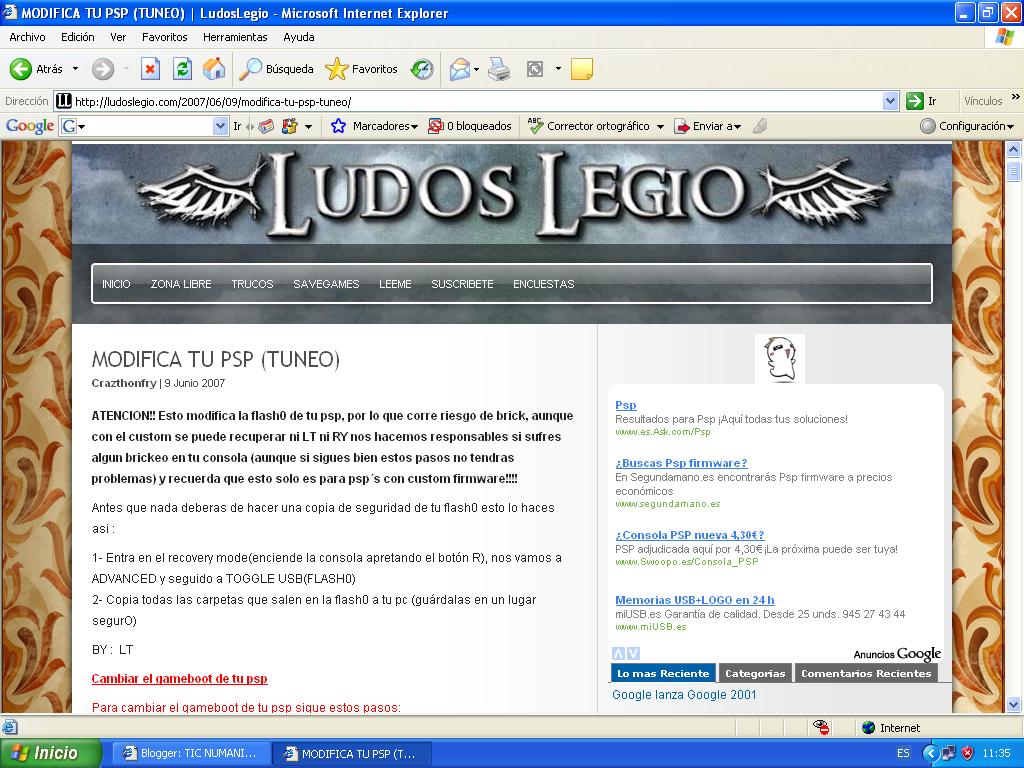The width and height of the screenshot is (1024, 768).
Task: Open the Windows Inicio start button
Action: click(50, 753)
